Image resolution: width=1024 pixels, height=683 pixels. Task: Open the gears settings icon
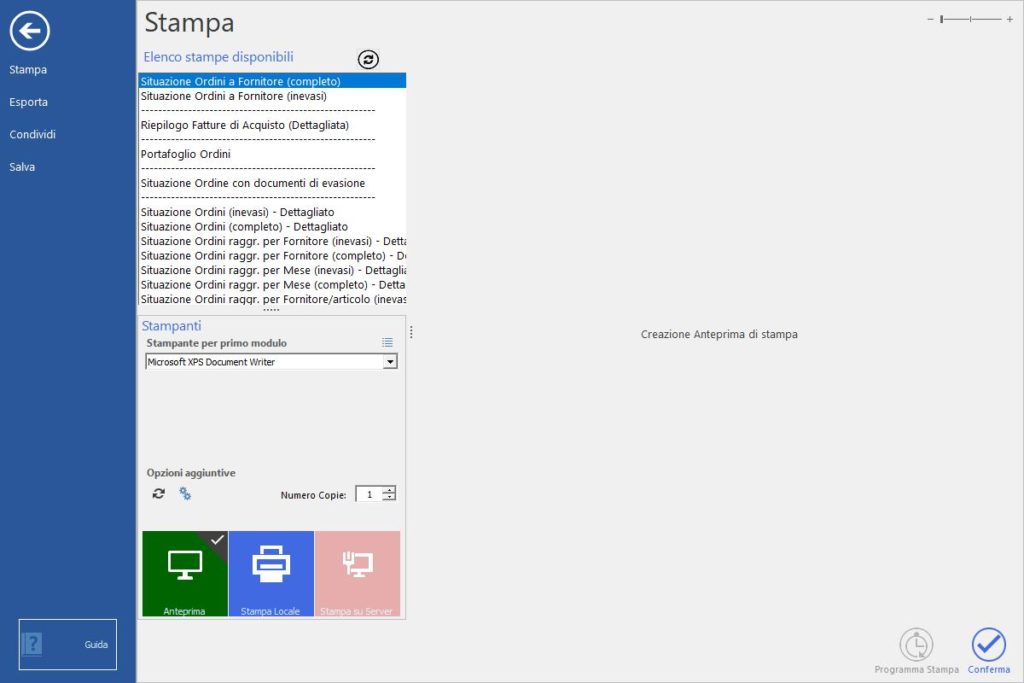185,494
